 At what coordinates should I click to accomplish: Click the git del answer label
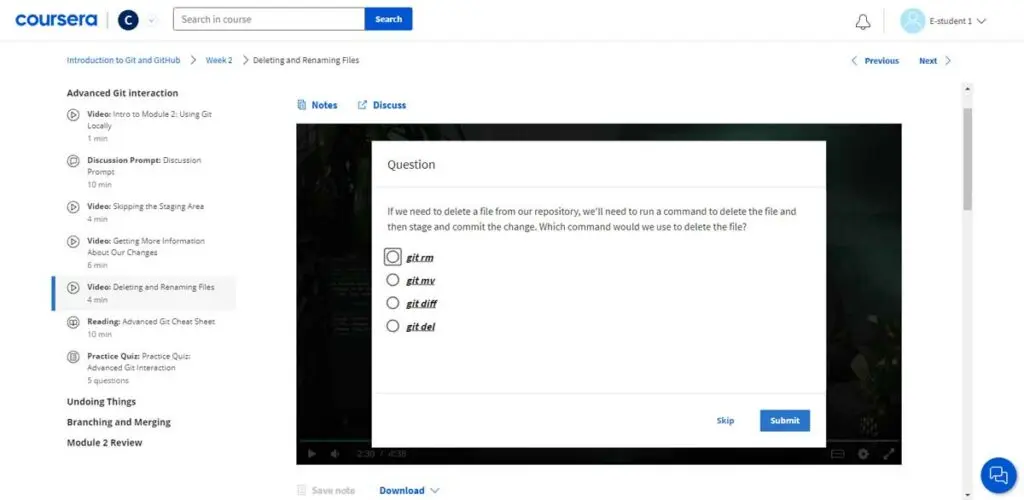click(x=421, y=326)
